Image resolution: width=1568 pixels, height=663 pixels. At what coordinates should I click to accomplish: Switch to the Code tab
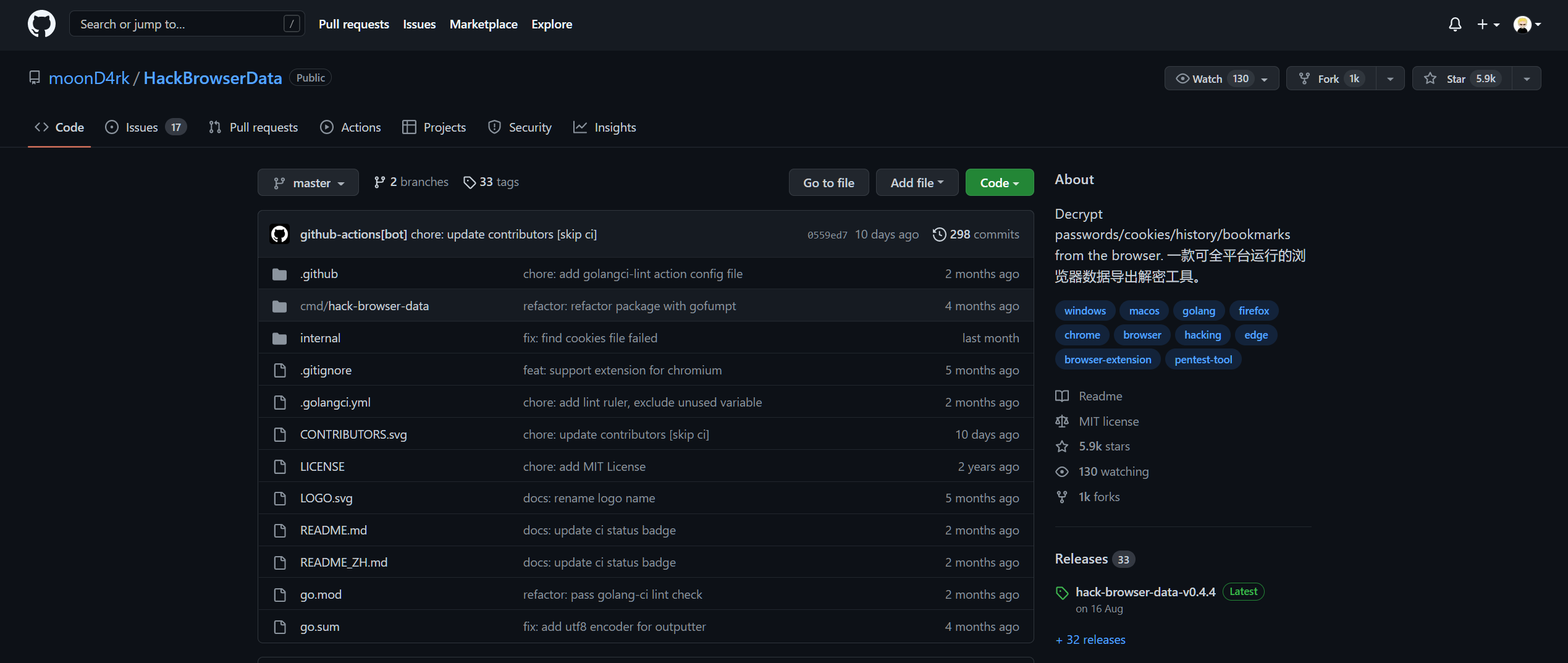pos(59,127)
